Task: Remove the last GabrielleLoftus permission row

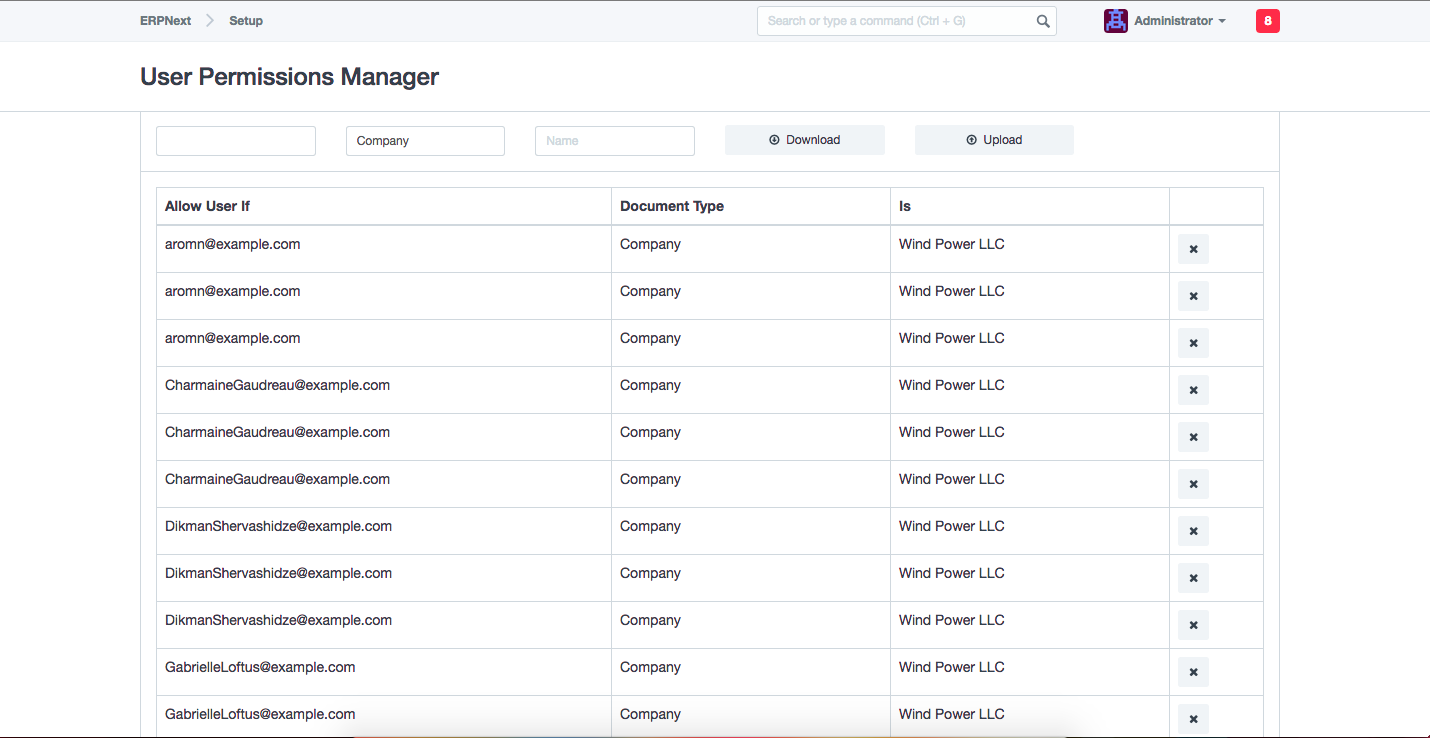Action: click(x=1193, y=719)
